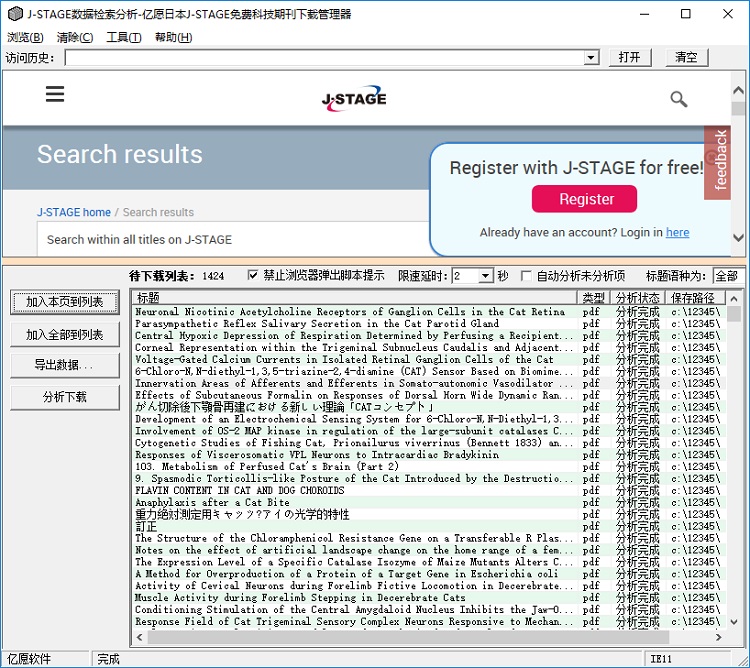Open the red feedback side tab
This screenshot has width=750, height=668.
[717, 163]
